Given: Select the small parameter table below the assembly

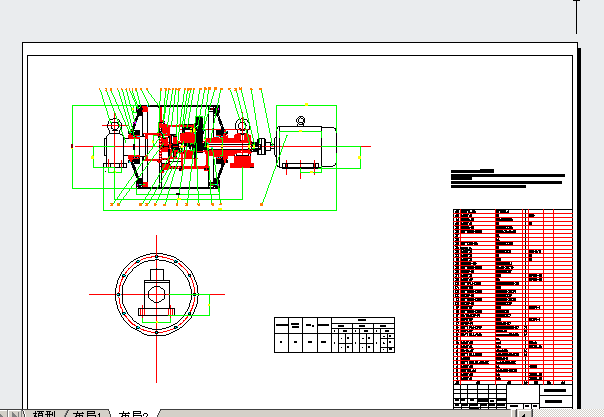Looking at the screenshot, I should point(334,335).
